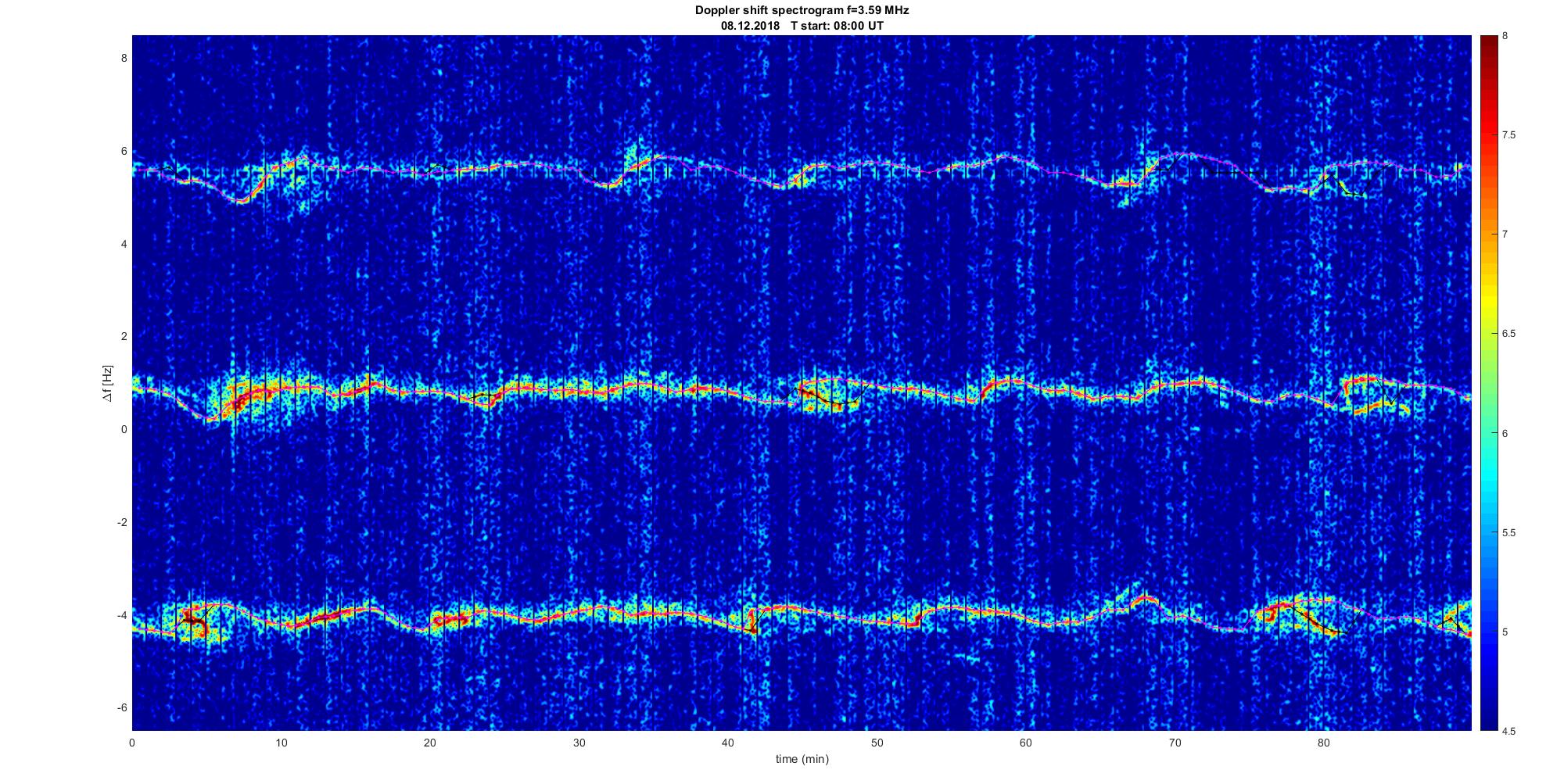Click x-axis tick label '70'
Screen dimensions: 1564x784
1175,743
